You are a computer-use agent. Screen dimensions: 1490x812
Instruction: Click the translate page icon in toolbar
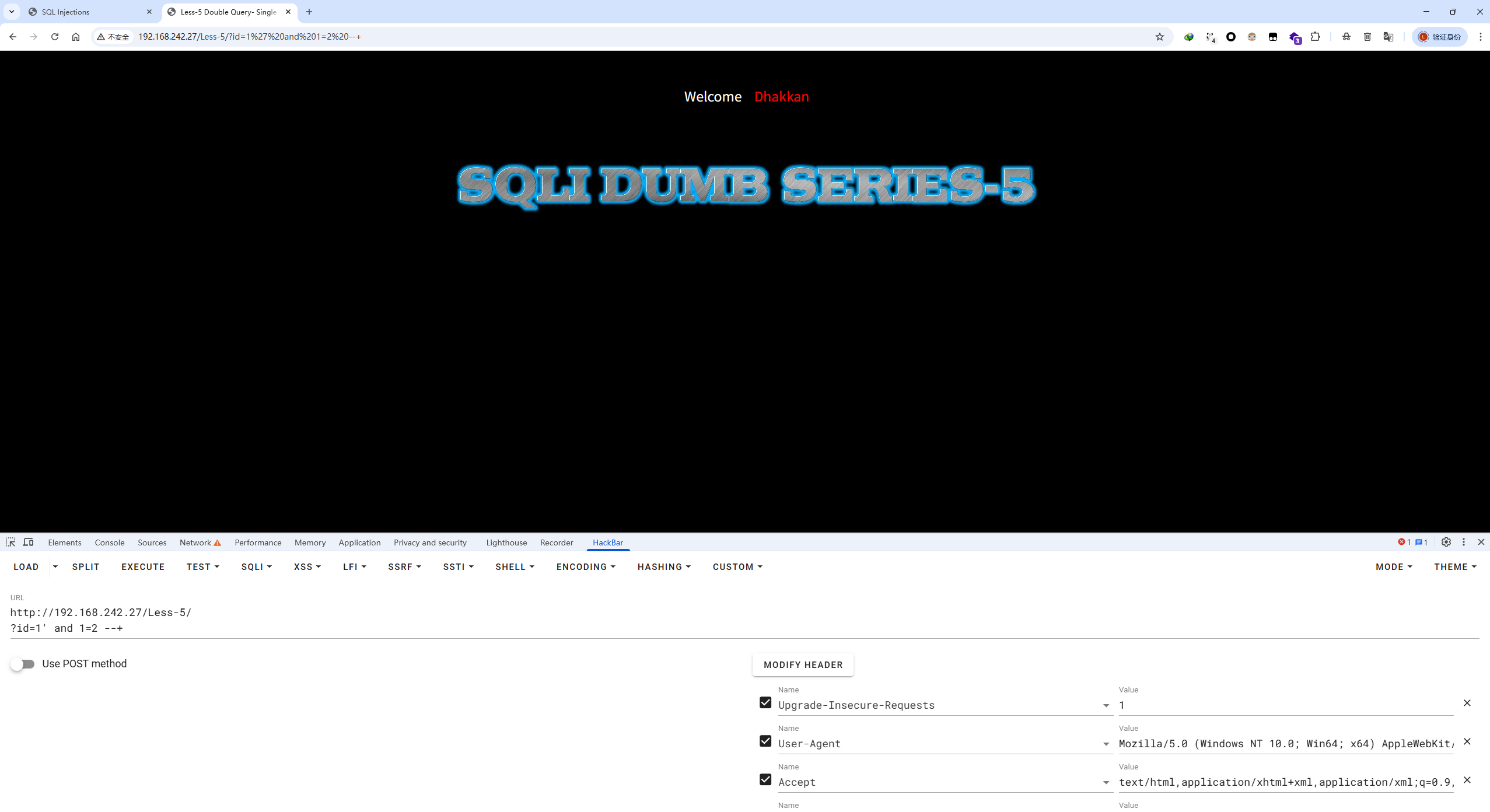click(1388, 37)
